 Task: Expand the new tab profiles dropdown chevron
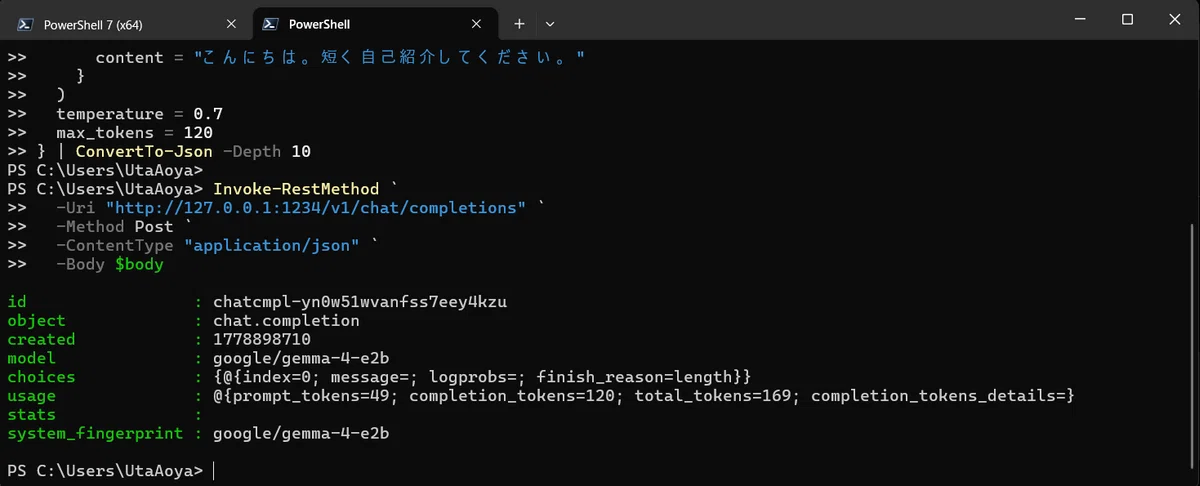click(x=550, y=23)
